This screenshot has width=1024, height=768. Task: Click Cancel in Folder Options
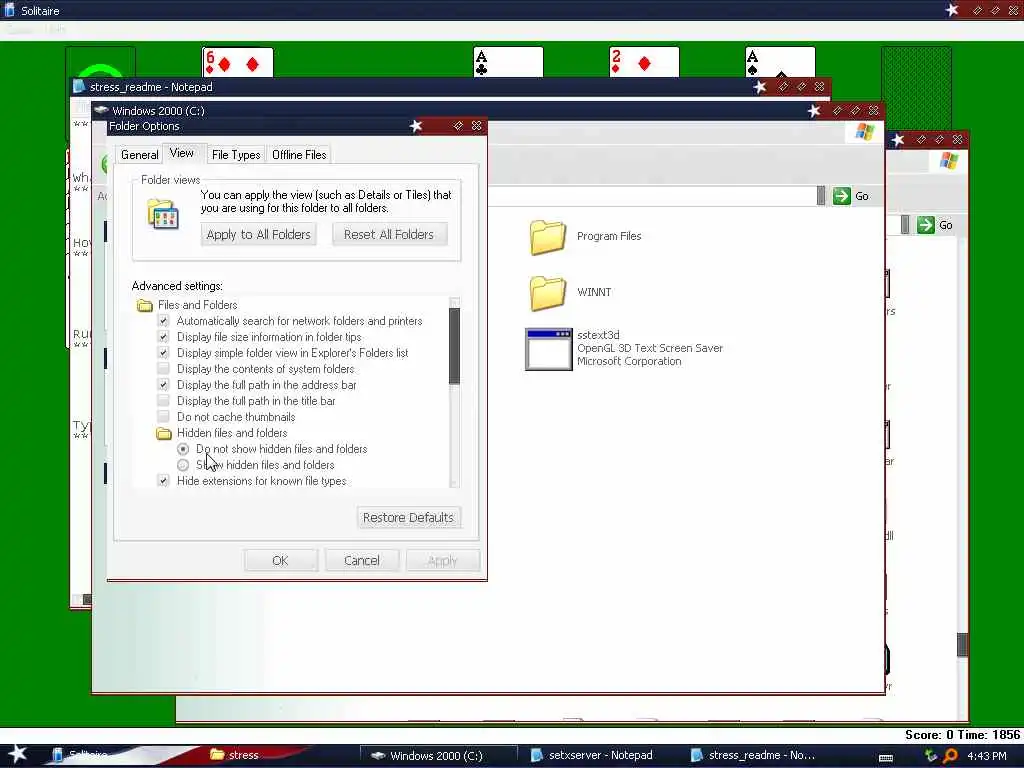coord(362,560)
